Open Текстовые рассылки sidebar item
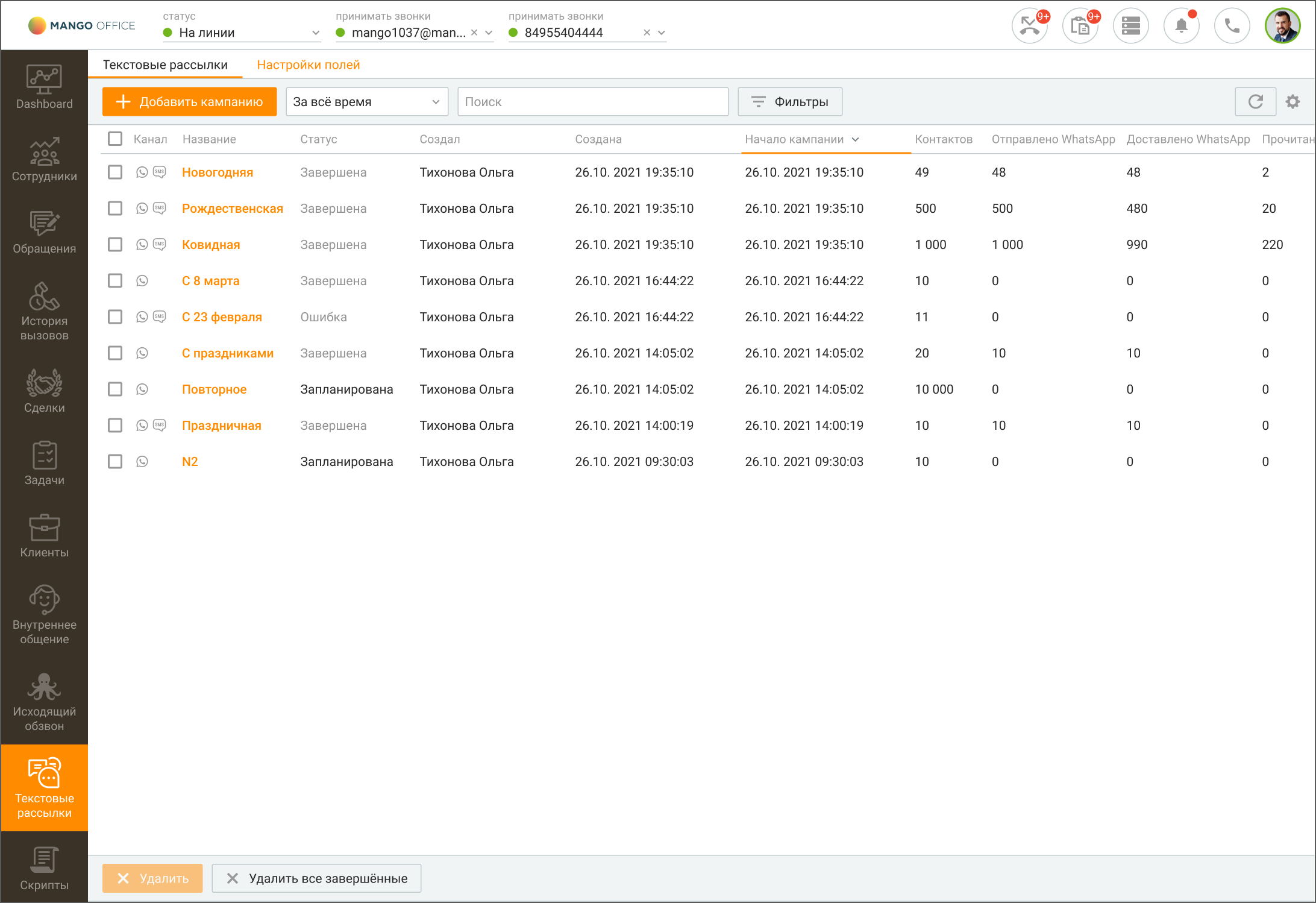Image resolution: width=1316 pixels, height=903 pixels. tap(44, 788)
